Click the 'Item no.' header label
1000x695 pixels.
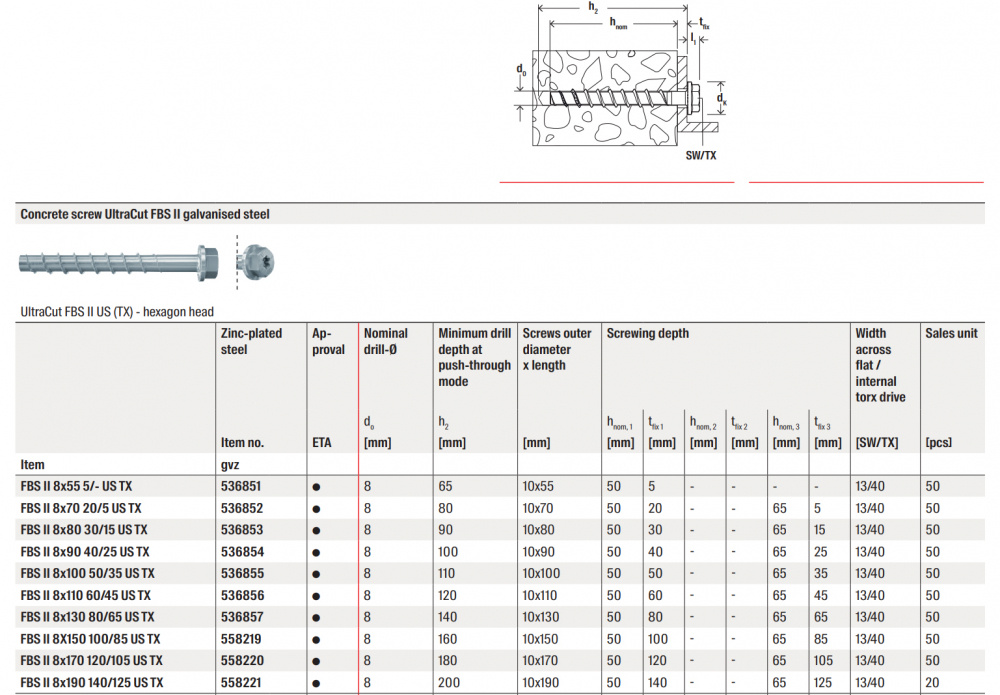(242, 443)
